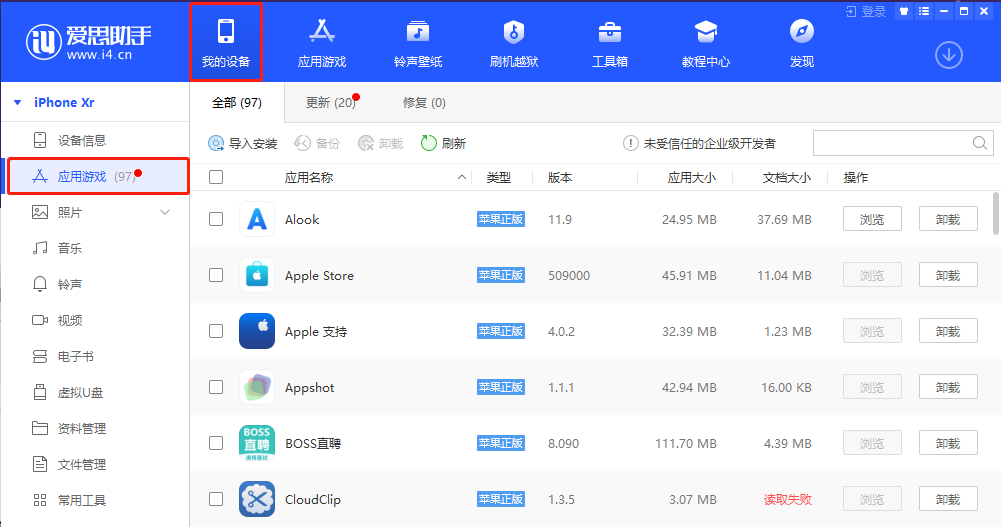Click the 卸载 toolbar button

tap(380, 144)
